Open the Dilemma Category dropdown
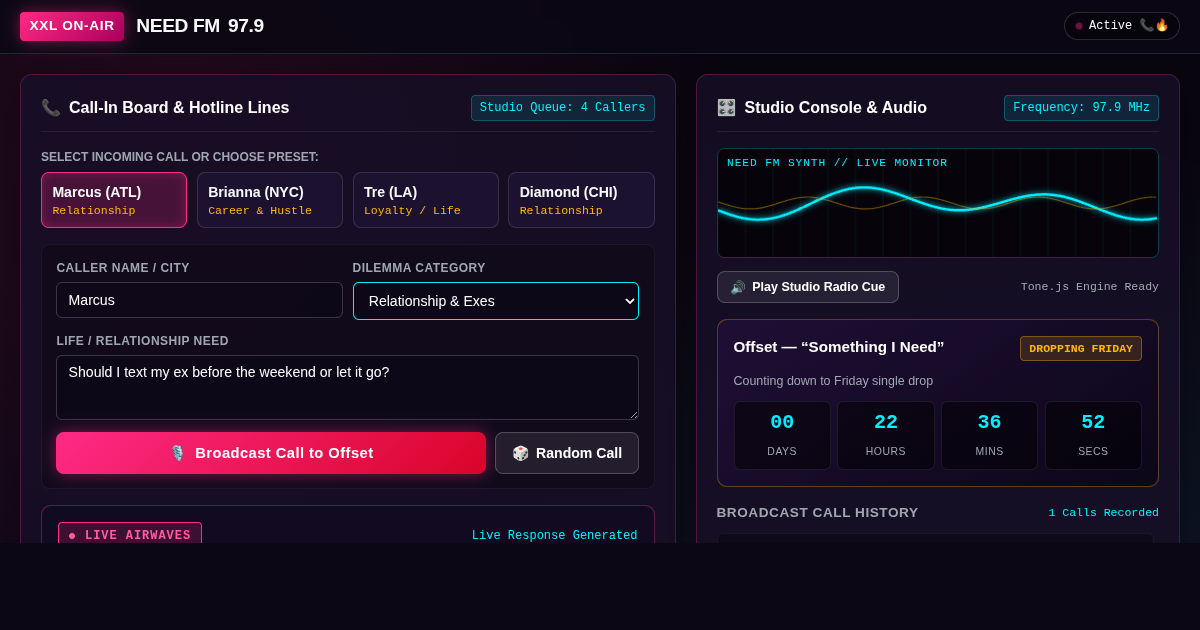 [x=496, y=301]
